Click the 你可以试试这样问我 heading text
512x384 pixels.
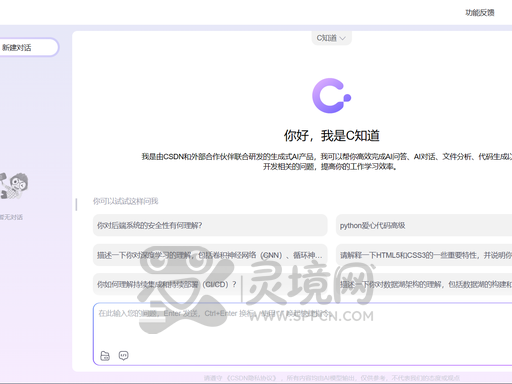tap(125, 201)
